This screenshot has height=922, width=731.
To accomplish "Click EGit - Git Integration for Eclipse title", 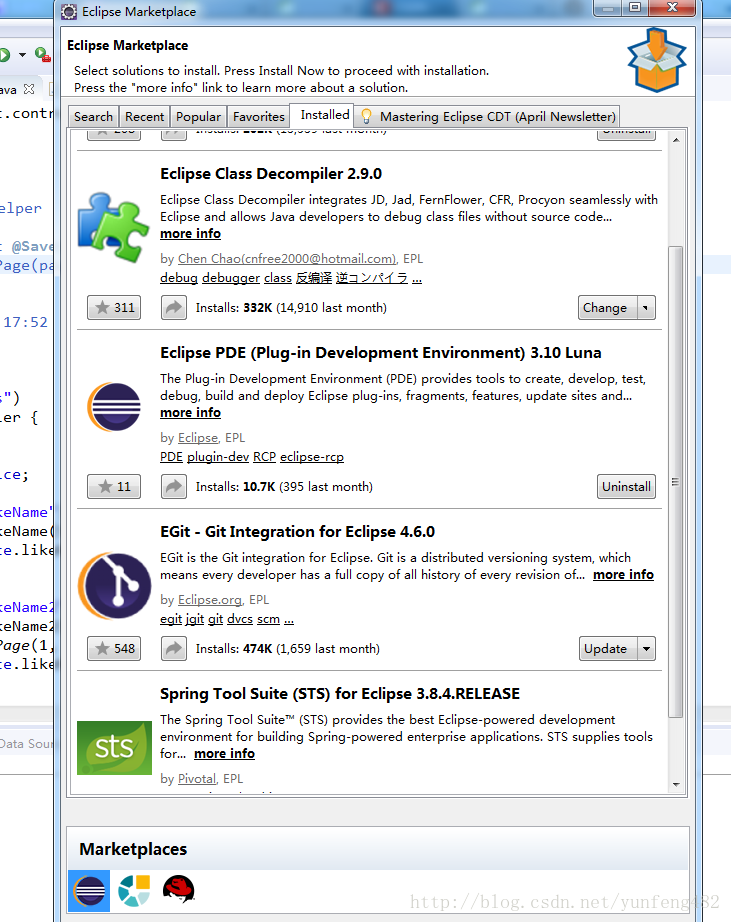I will coord(298,532).
